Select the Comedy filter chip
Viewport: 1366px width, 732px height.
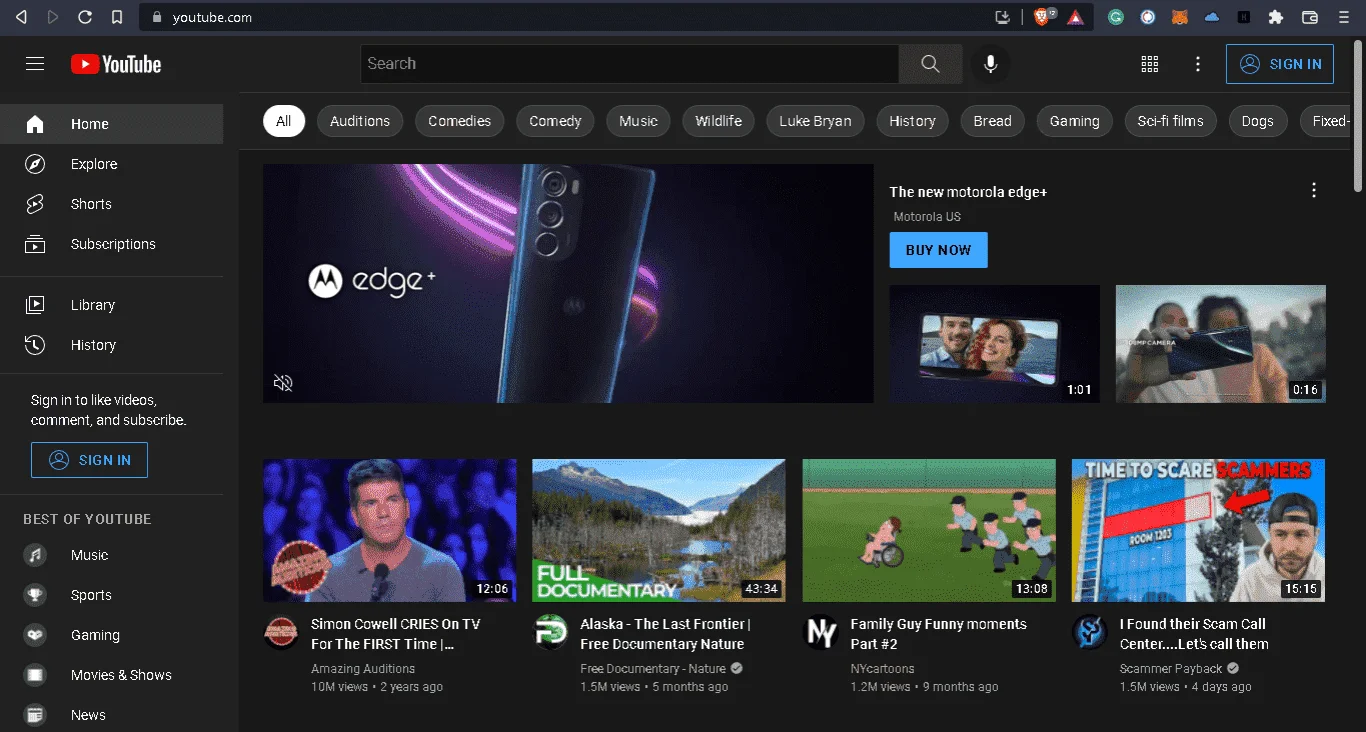pyautogui.click(x=555, y=121)
